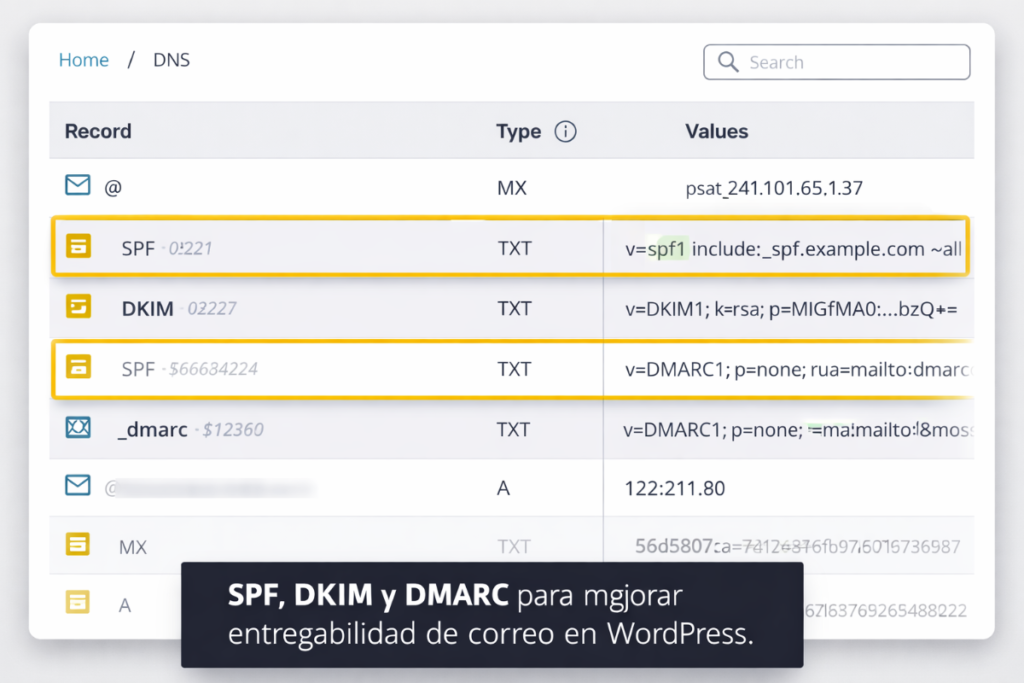Click the icon on the second SPF row
This screenshot has height=683, width=1024.
pyautogui.click(x=78, y=368)
